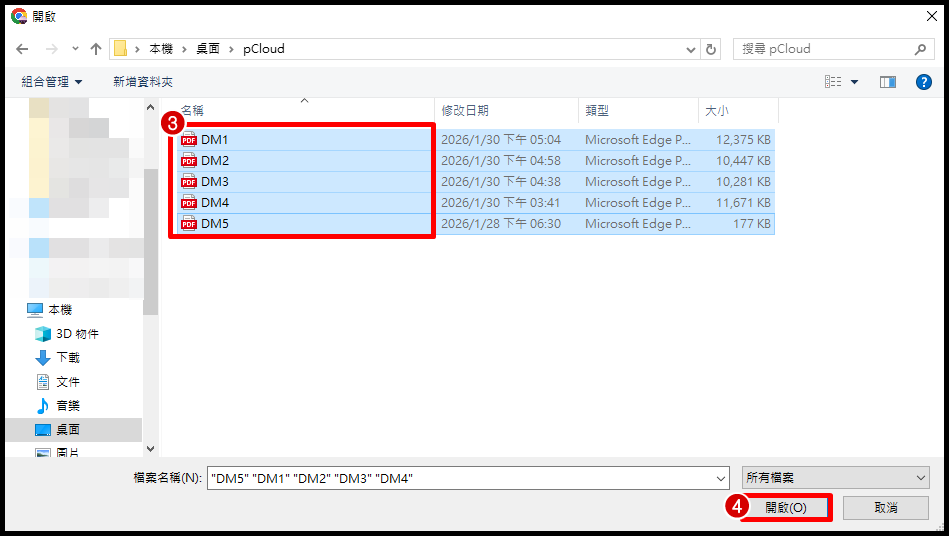This screenshot has height=536, width=949.
Task: Sort by 大小 column header
Action: click(x=717, y=111)
